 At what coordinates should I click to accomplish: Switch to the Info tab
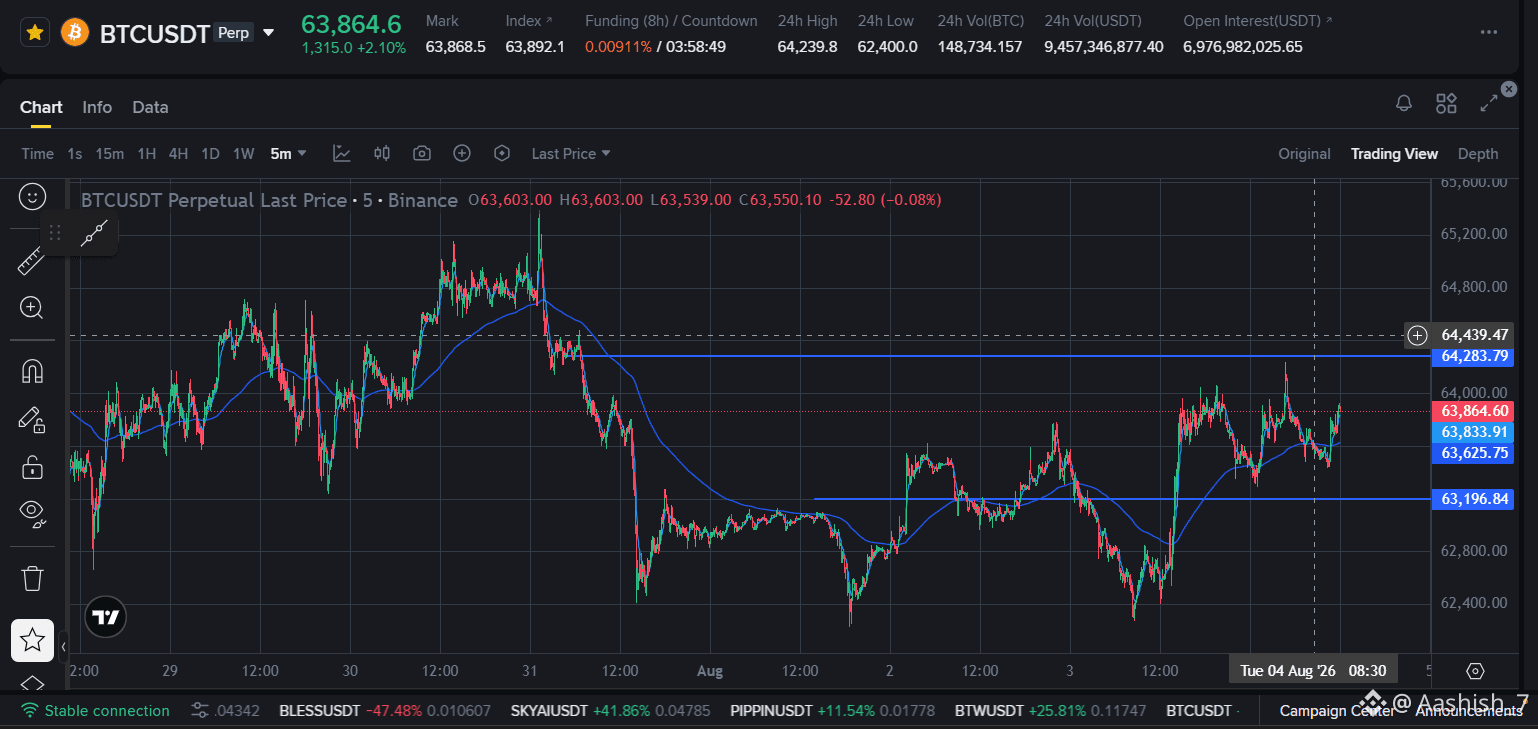pos(97,107)
